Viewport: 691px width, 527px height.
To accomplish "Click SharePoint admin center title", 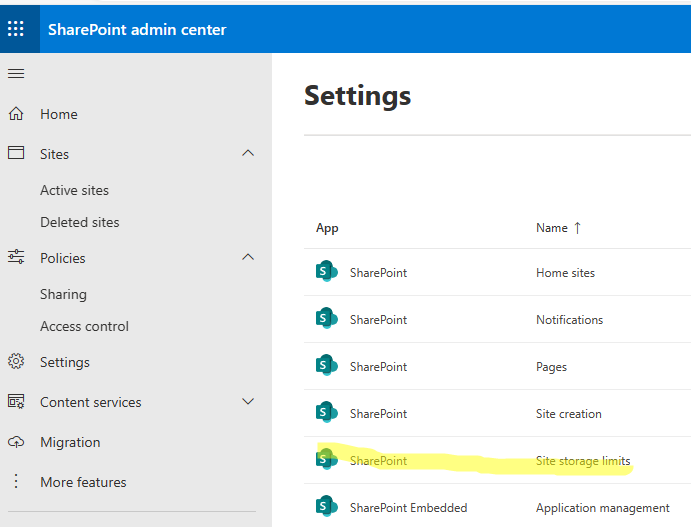I will (x=137, y=30).
